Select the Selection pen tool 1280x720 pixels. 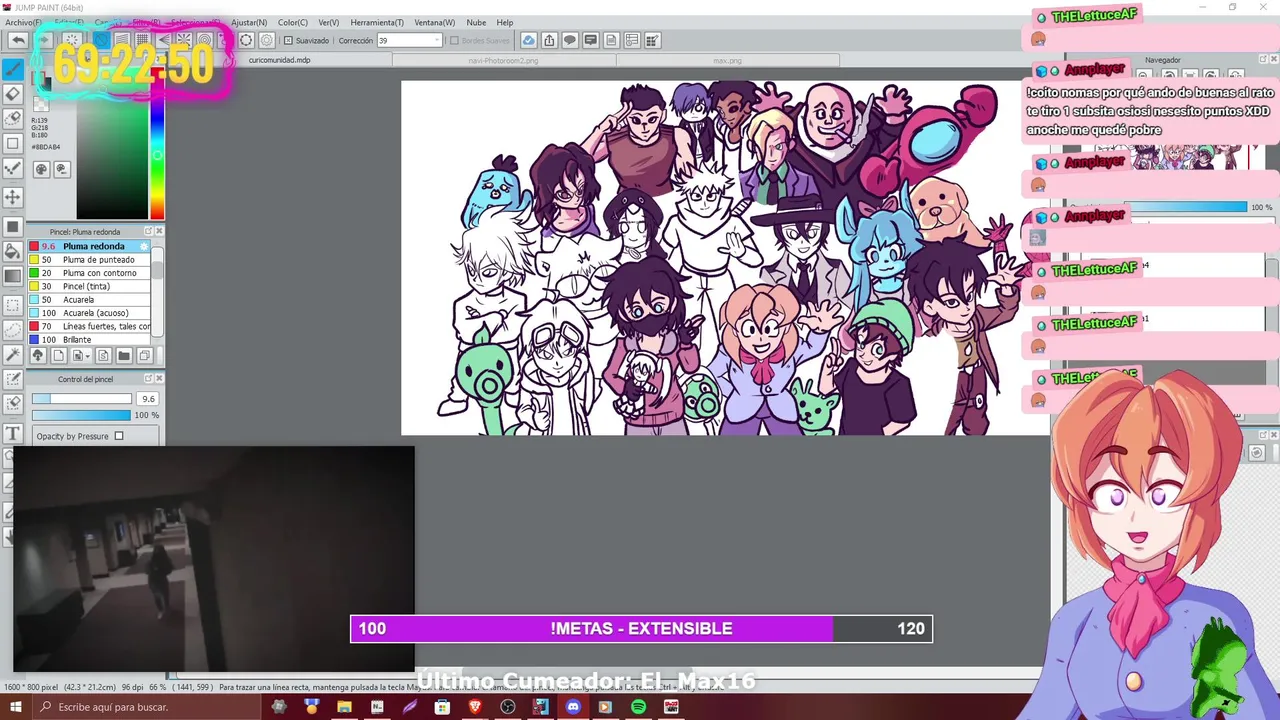tap(13, 379)
